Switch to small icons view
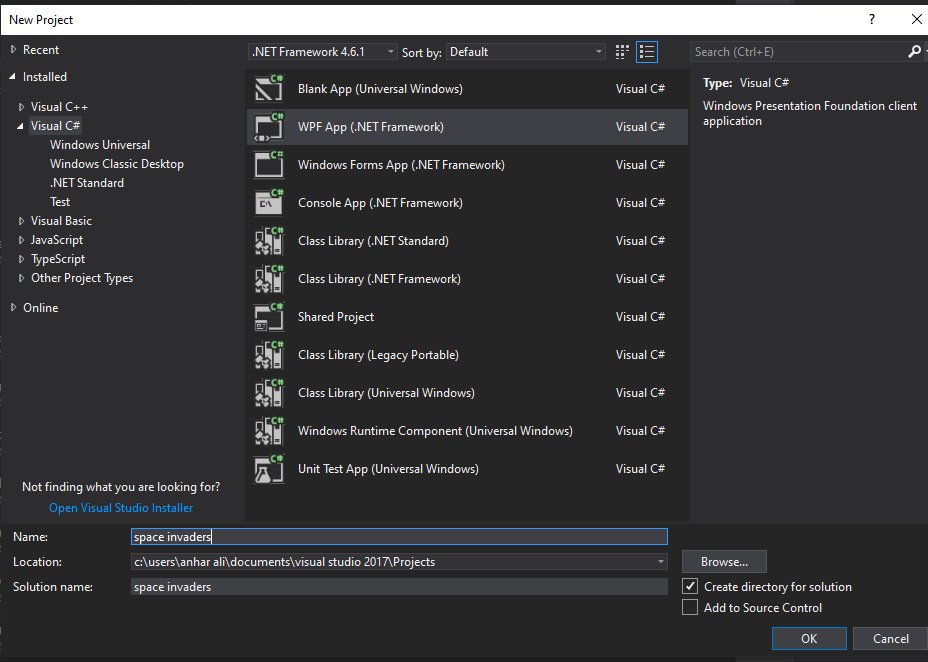 tap(621, 51)
